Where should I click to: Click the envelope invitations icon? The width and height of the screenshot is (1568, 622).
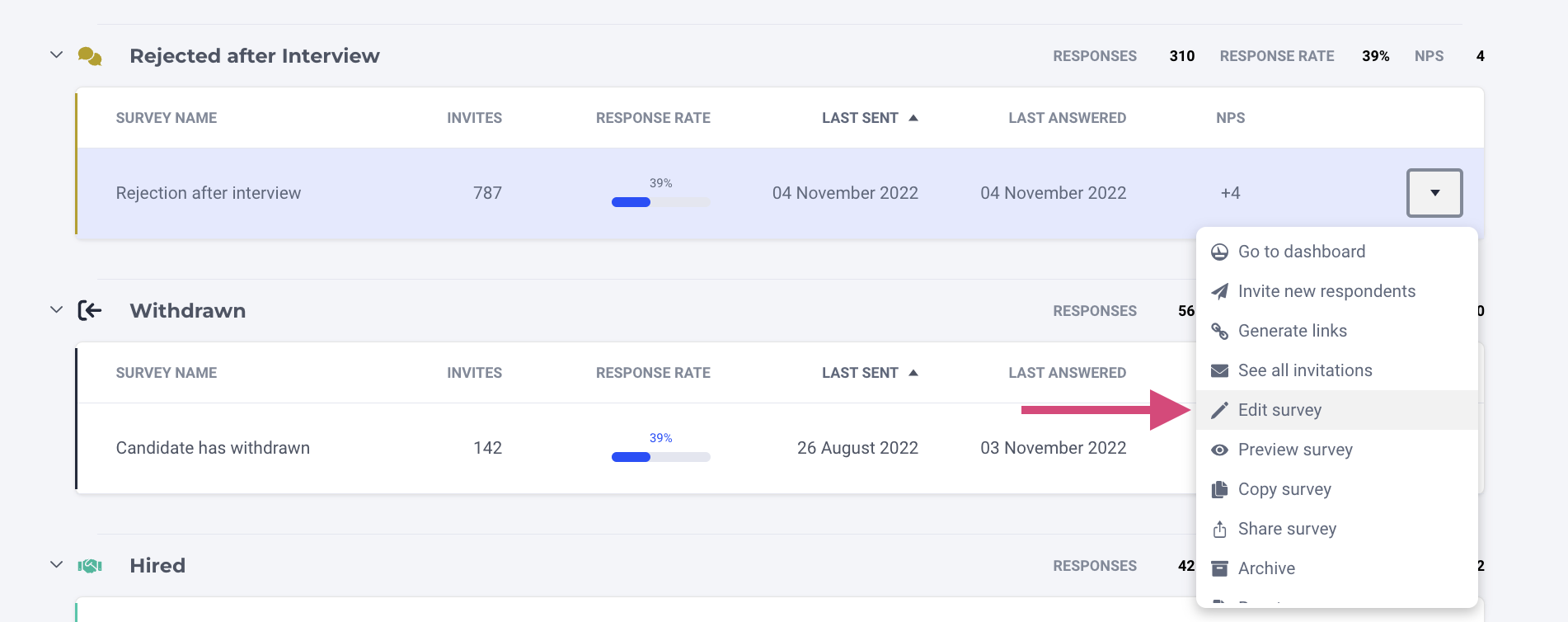click(1219, 371)
